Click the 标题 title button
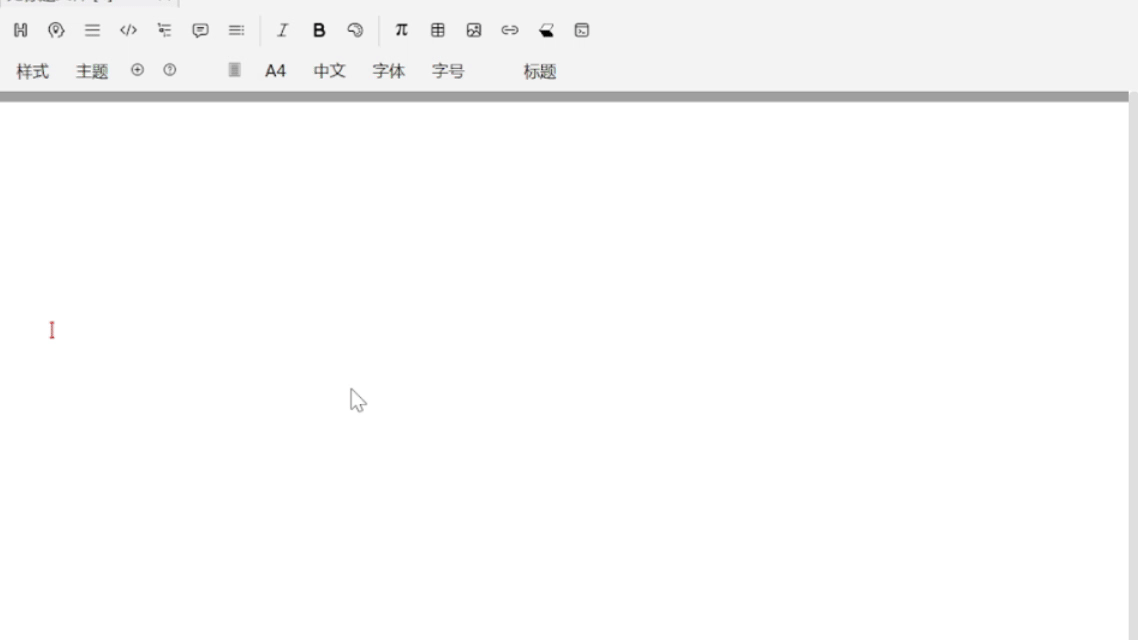The width and height of the screenshot is (1138, 640). (x=540, y=70)
